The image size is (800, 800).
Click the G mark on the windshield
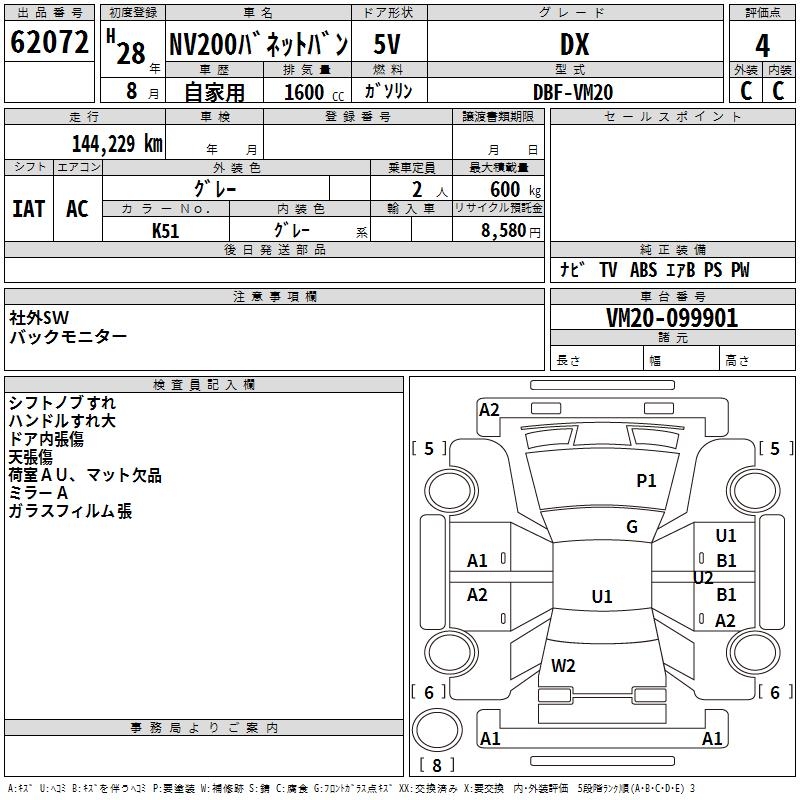point(632,527)
